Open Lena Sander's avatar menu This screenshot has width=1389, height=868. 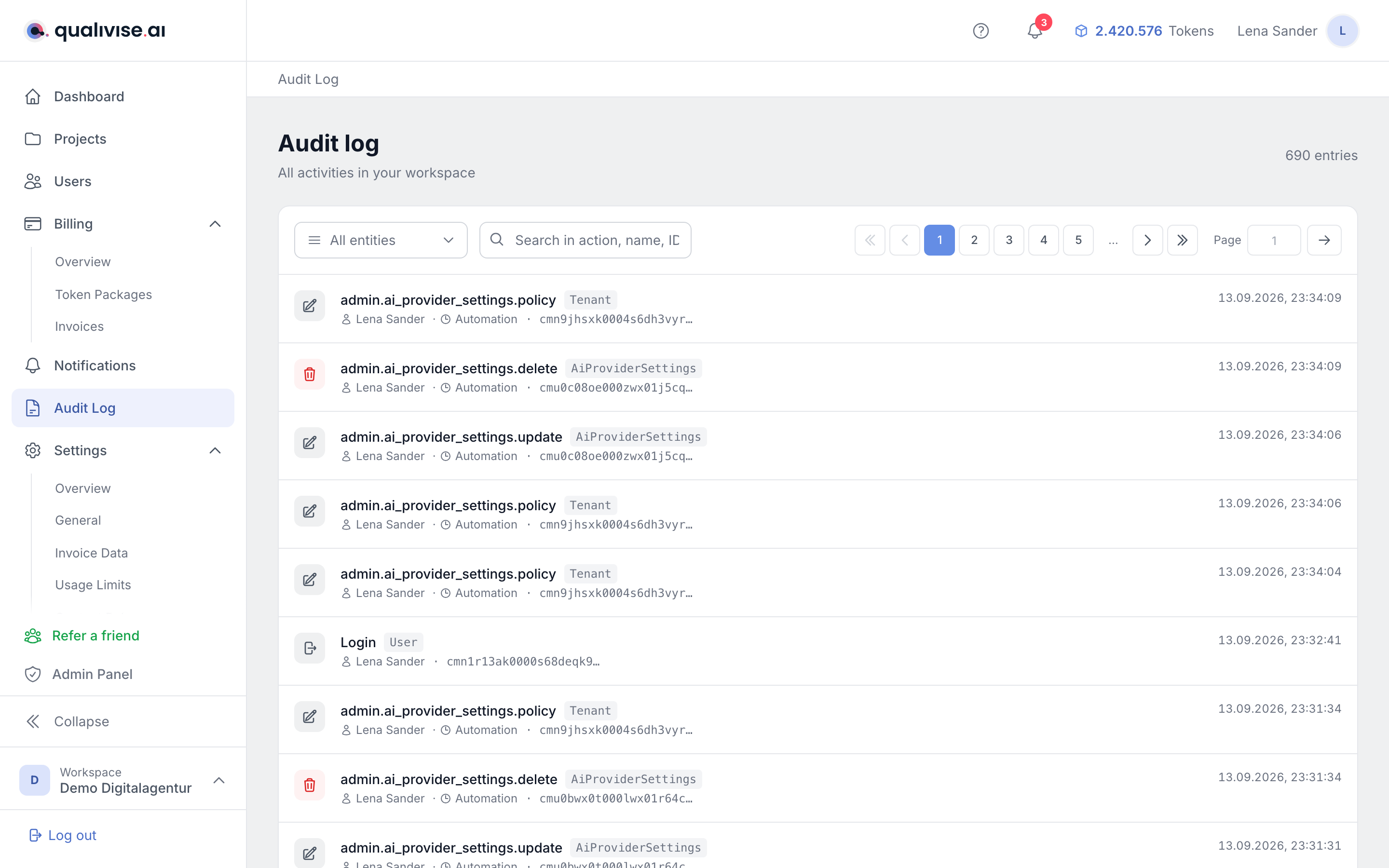[x=1342, y=31]
